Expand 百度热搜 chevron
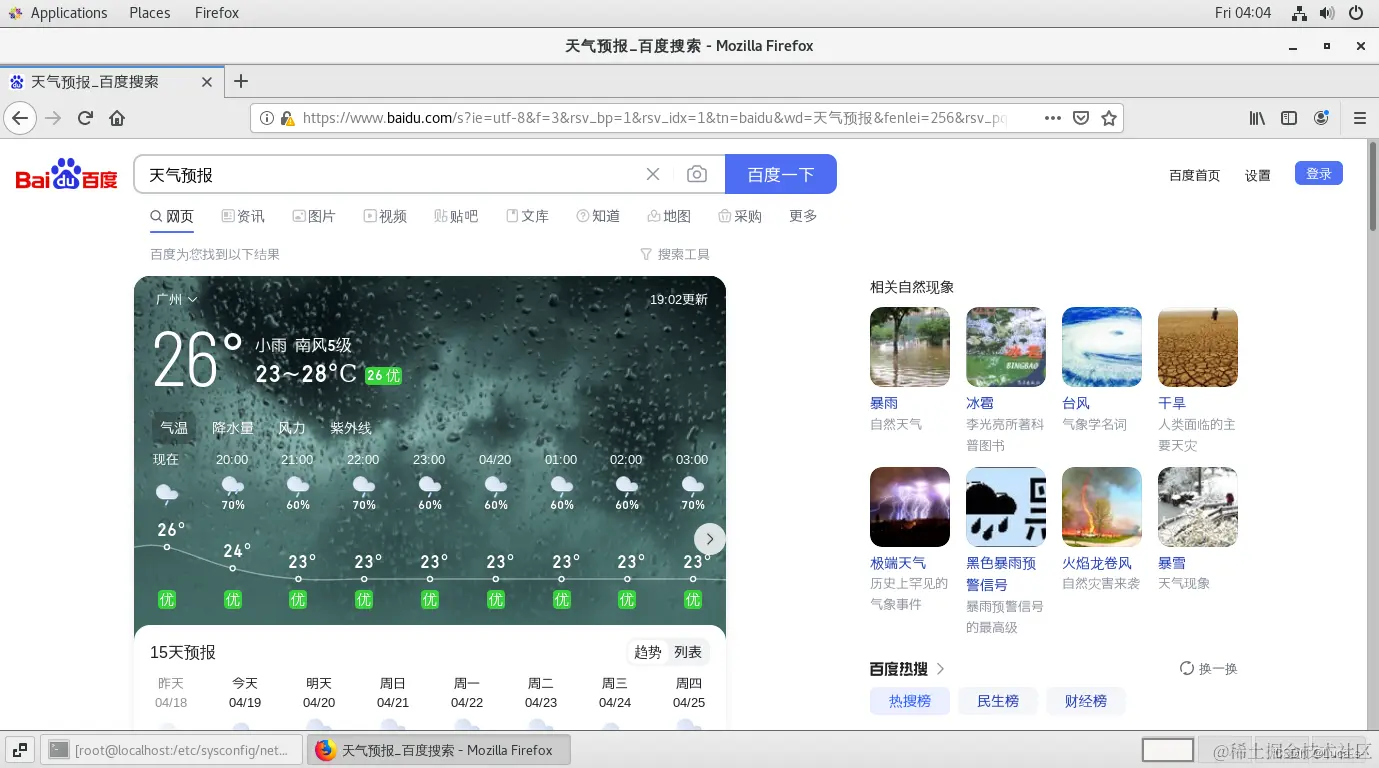1379x768 pixels. (x=940, y=669)
